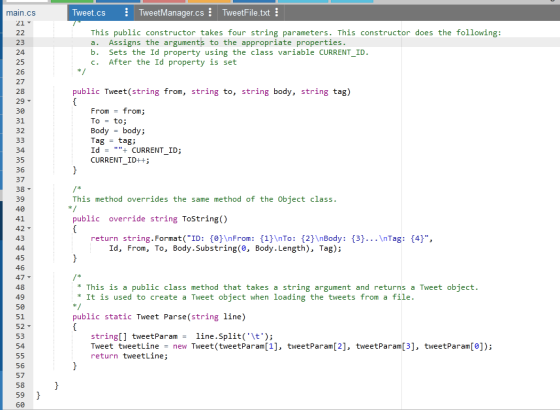
Task: Open the TweetManager.cs tab
Action: (171, 13)
